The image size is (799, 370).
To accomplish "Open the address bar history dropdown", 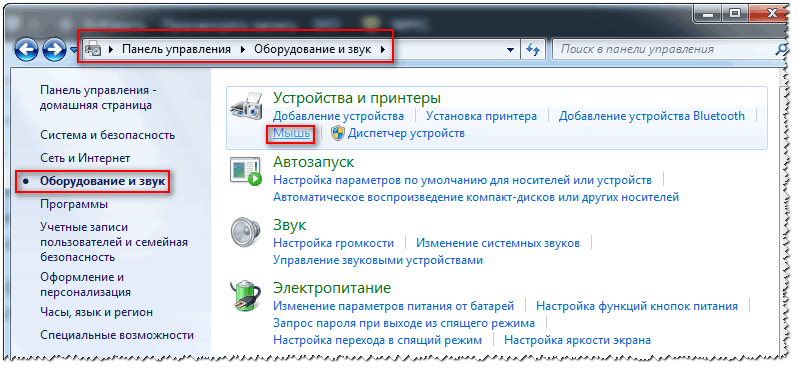I will coord(511,50).
